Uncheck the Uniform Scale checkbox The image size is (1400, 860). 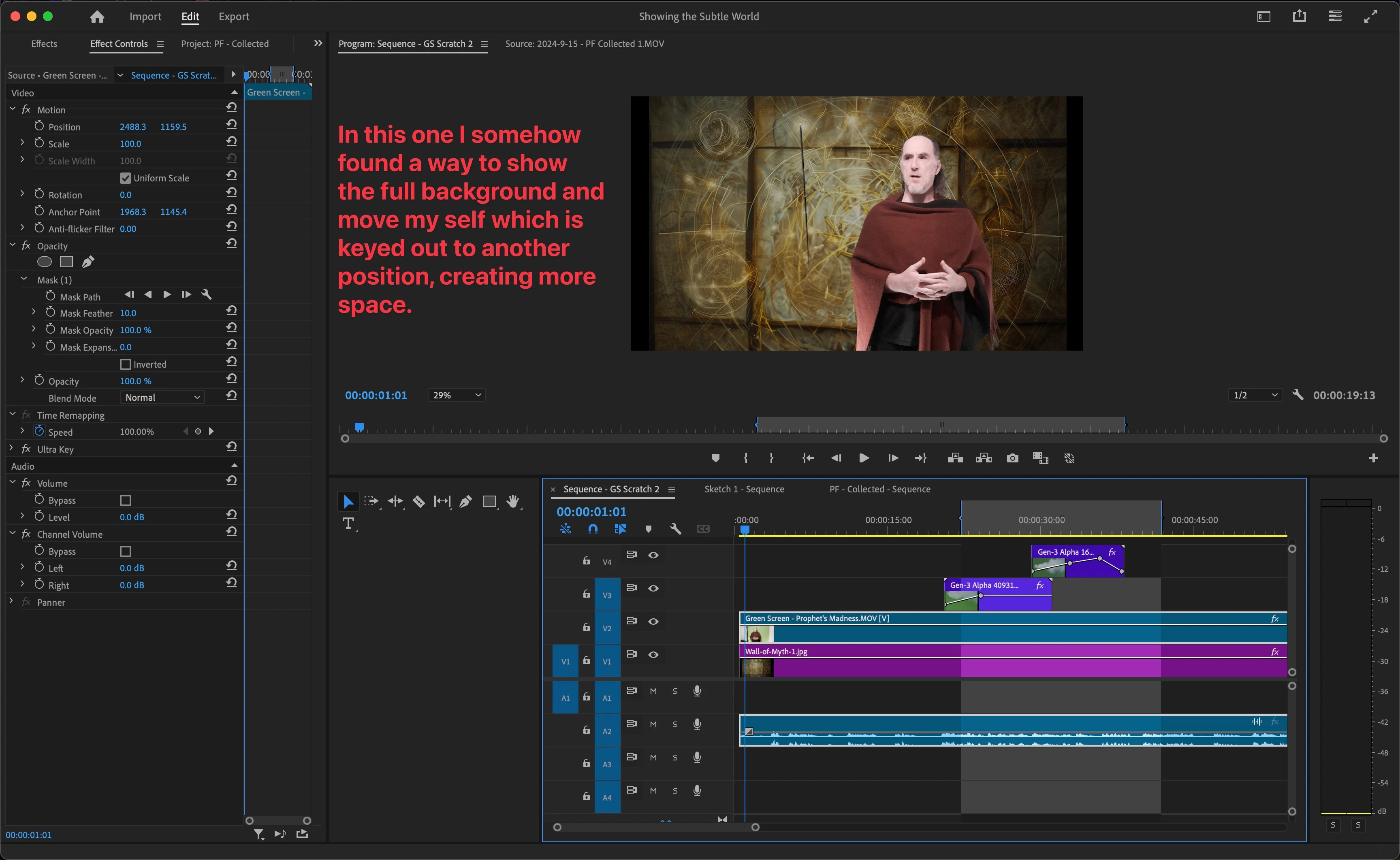pos(126,178)
